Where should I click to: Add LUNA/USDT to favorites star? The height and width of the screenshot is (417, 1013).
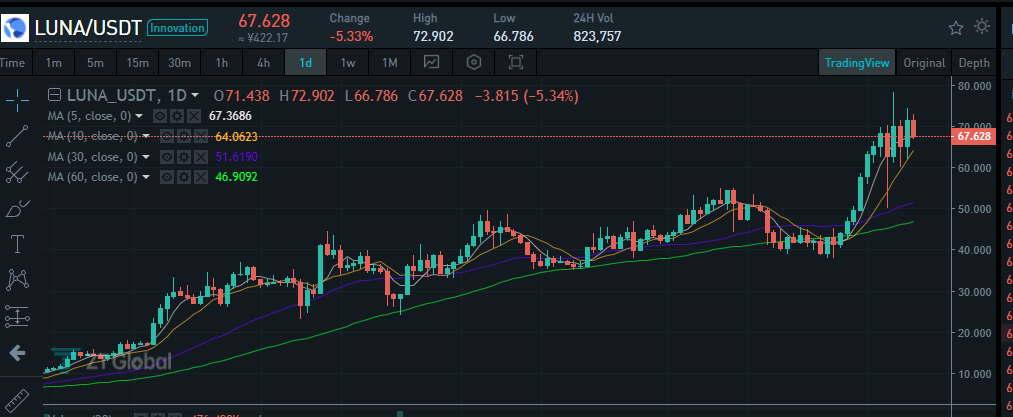pyautogui.click(x=956, y=27)
